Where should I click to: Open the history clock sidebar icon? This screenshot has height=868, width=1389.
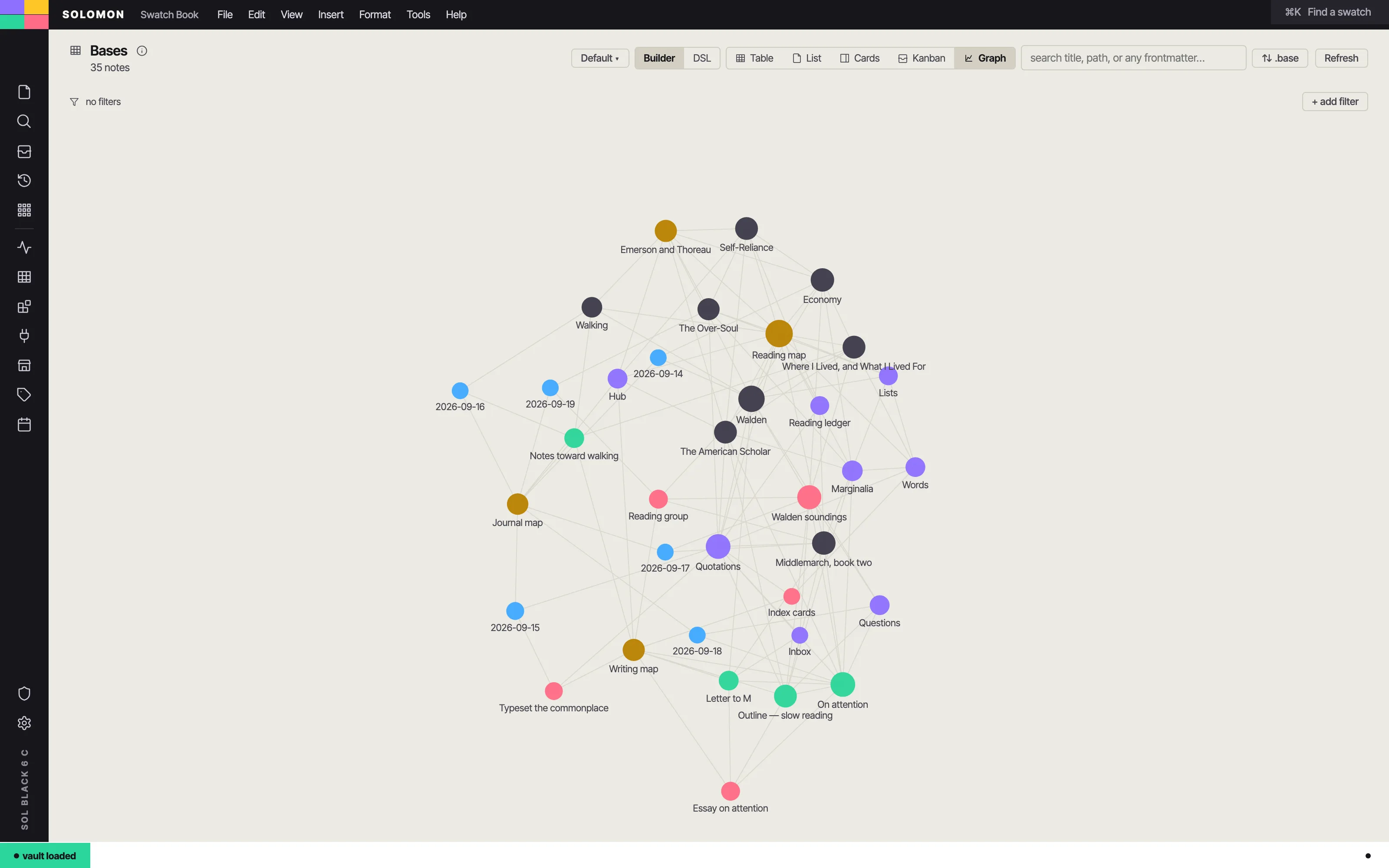[24, 181]
